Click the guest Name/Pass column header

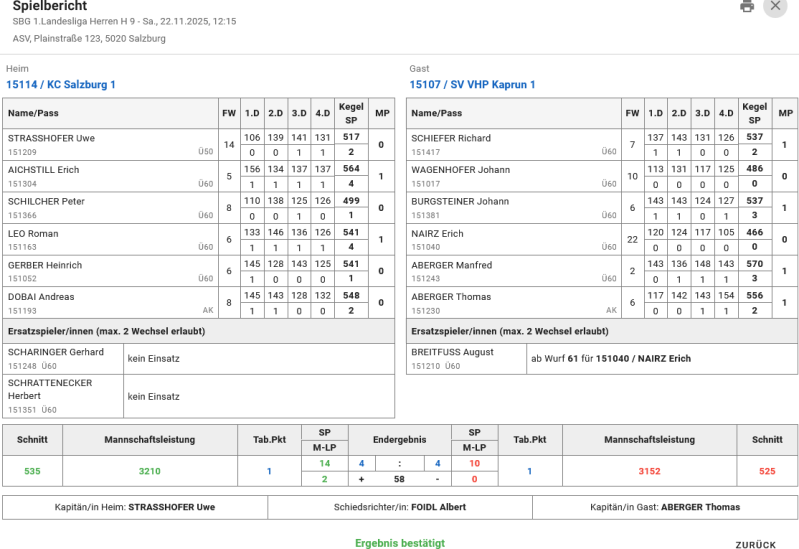point(437,113)
